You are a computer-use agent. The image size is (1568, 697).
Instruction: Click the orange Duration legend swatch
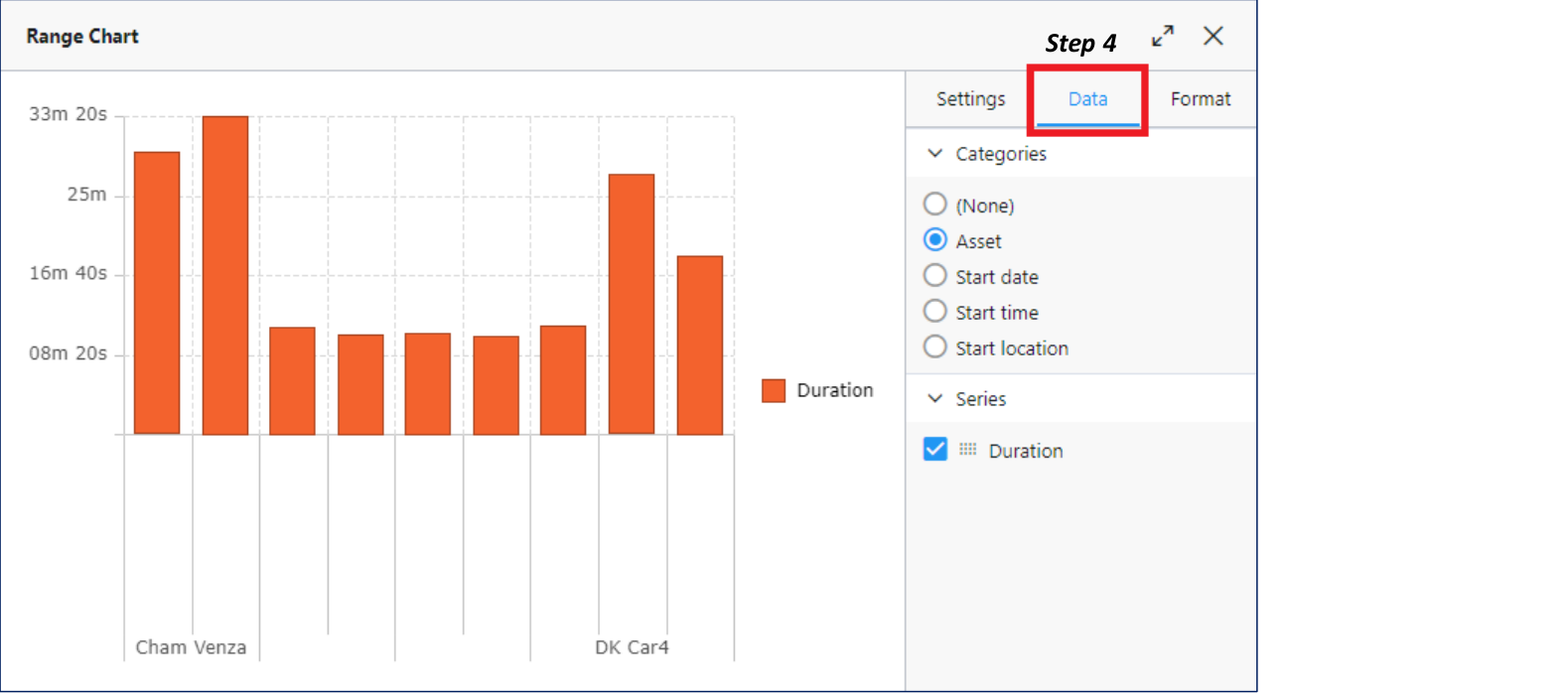click(x=773, y=390)
